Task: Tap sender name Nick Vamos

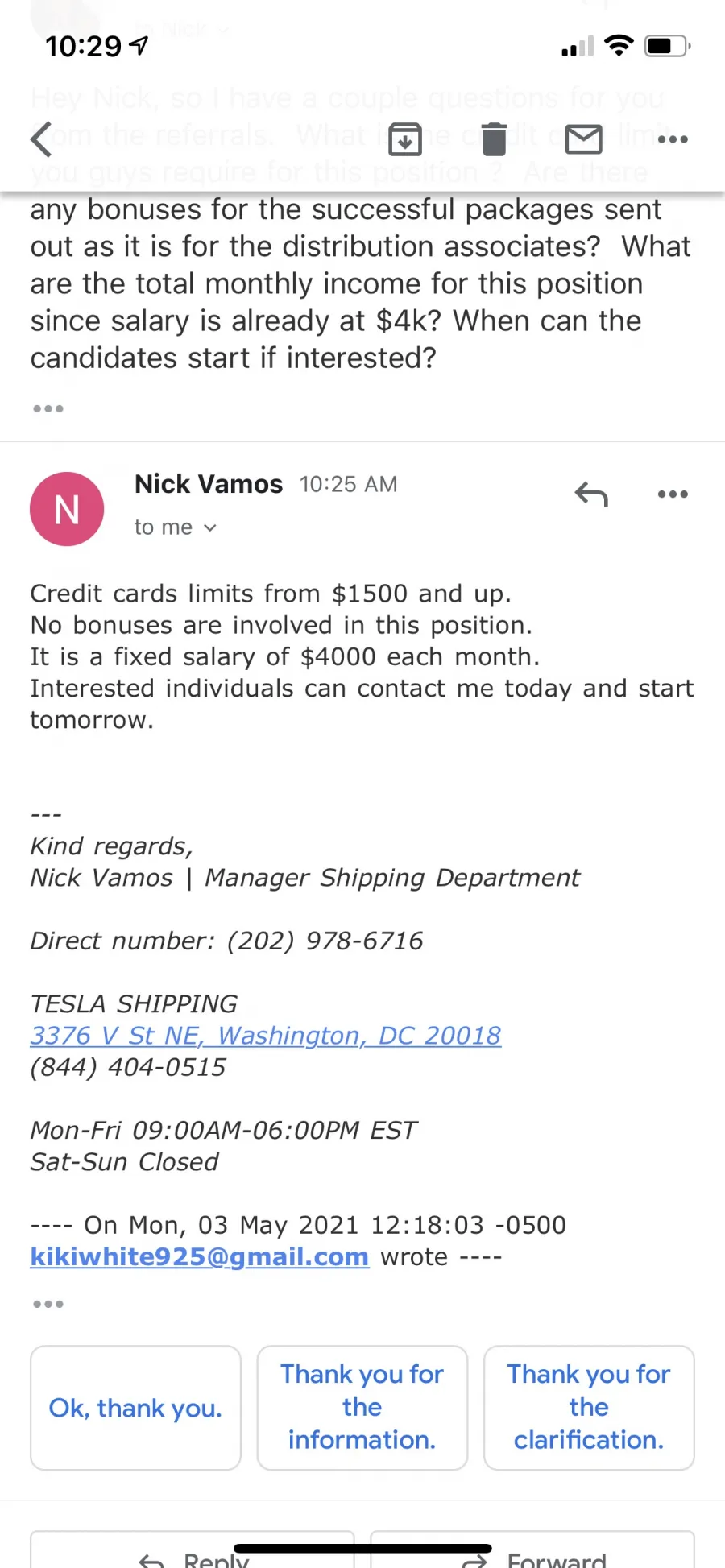Action: [209, 484]
